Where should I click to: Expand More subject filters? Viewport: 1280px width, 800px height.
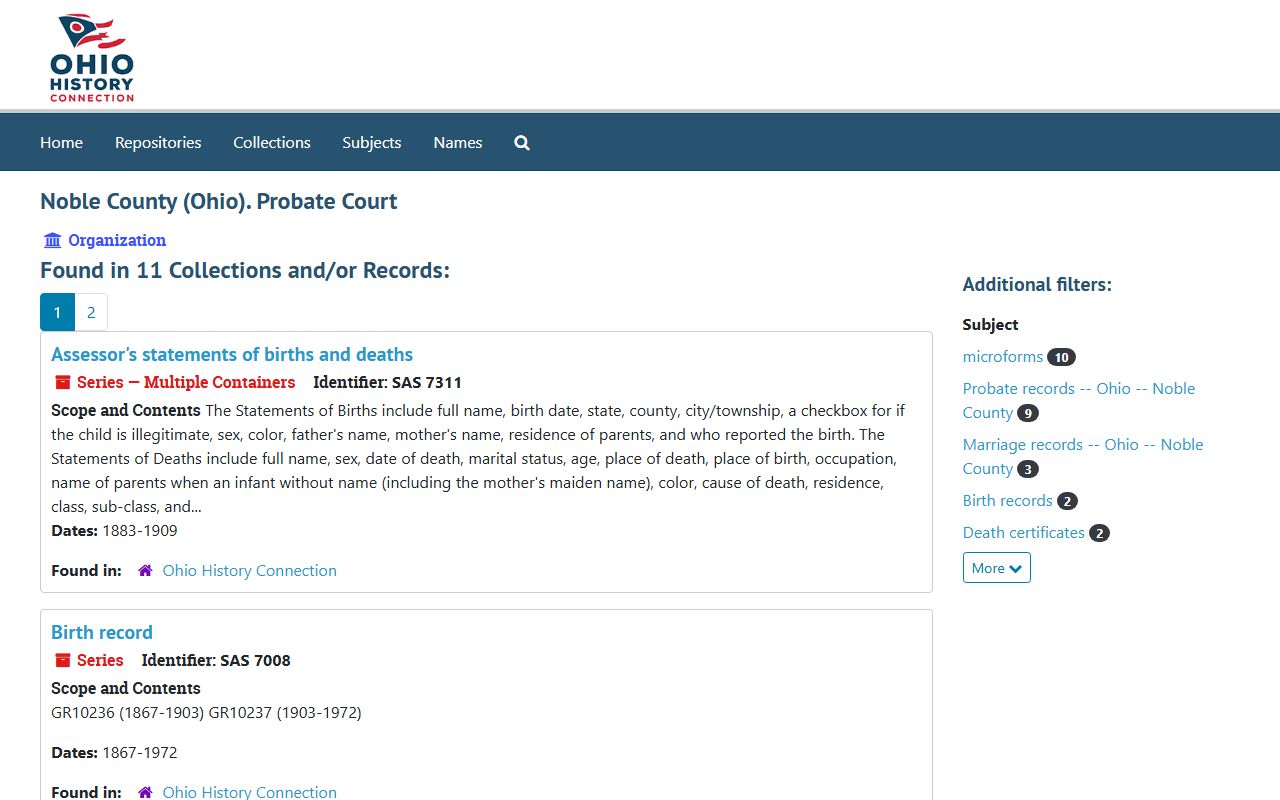tap(997, 568)
